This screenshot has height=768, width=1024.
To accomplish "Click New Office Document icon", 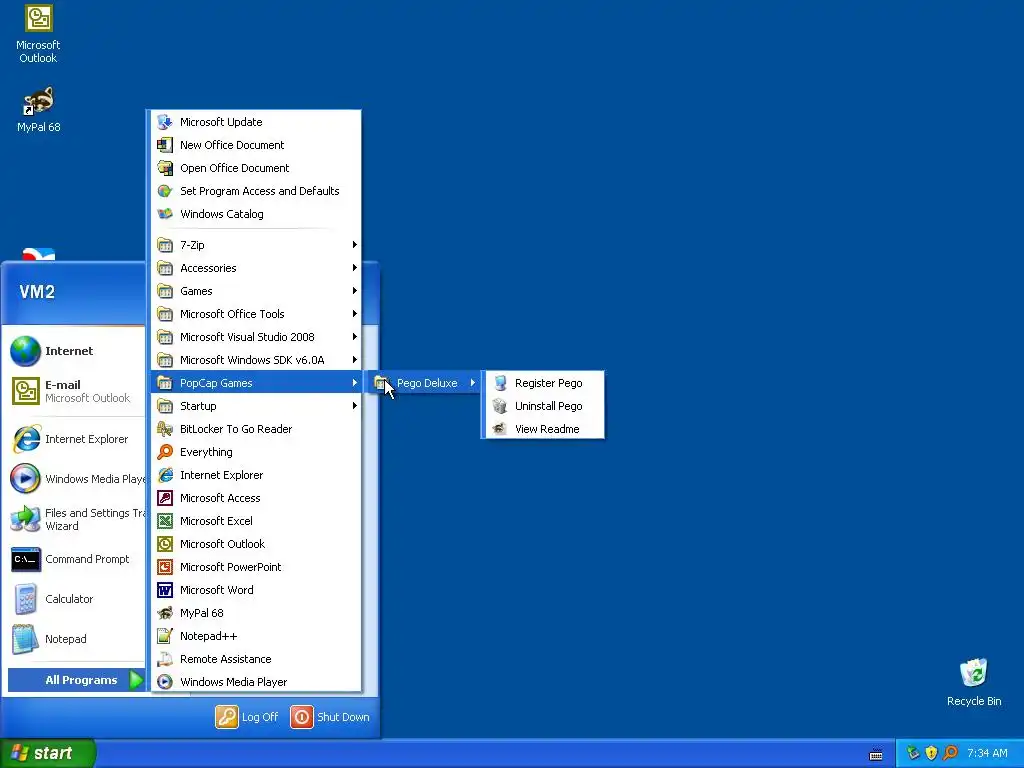I will coord(165,145).
